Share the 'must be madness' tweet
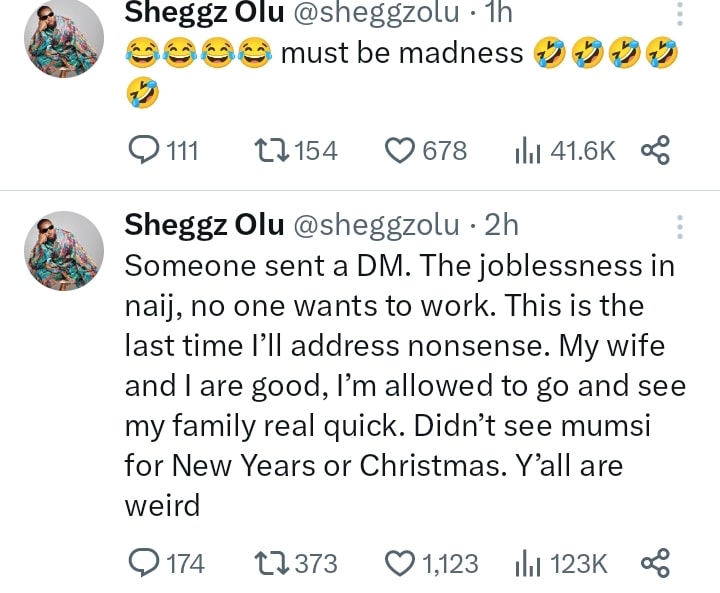 point(654,151)
